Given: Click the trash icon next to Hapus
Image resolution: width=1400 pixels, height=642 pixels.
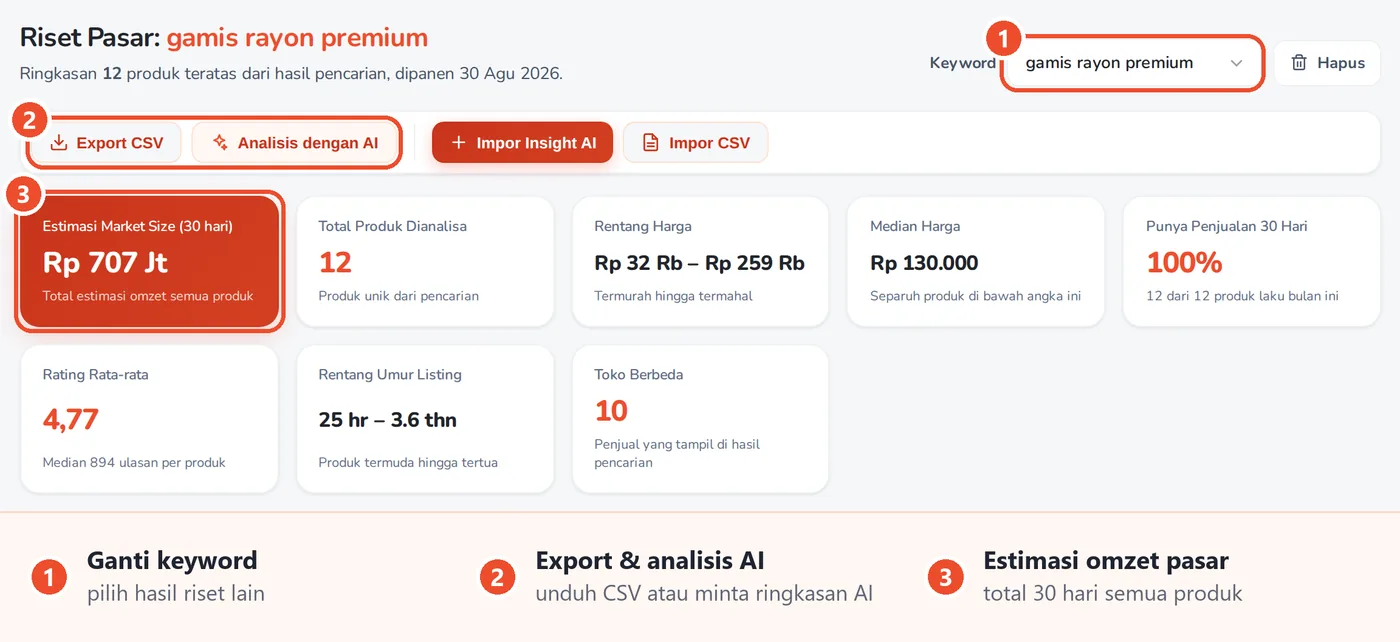Looking at the screenshot, I should (1299, 63).
